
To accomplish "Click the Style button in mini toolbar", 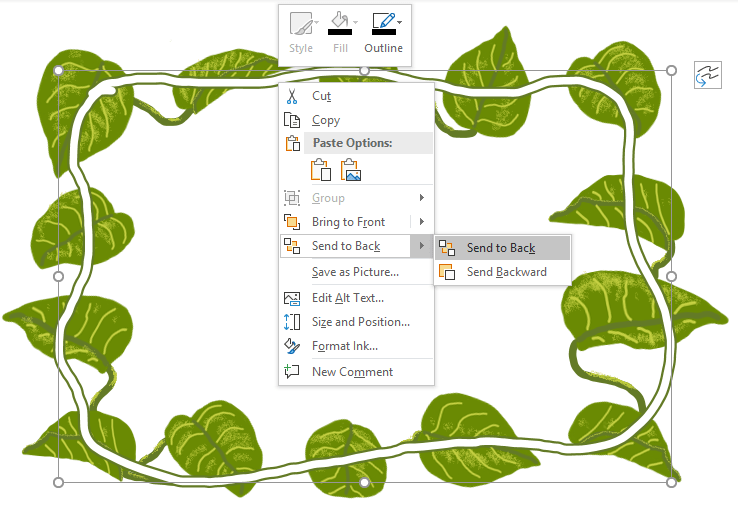I will click(x=301, y=33).
